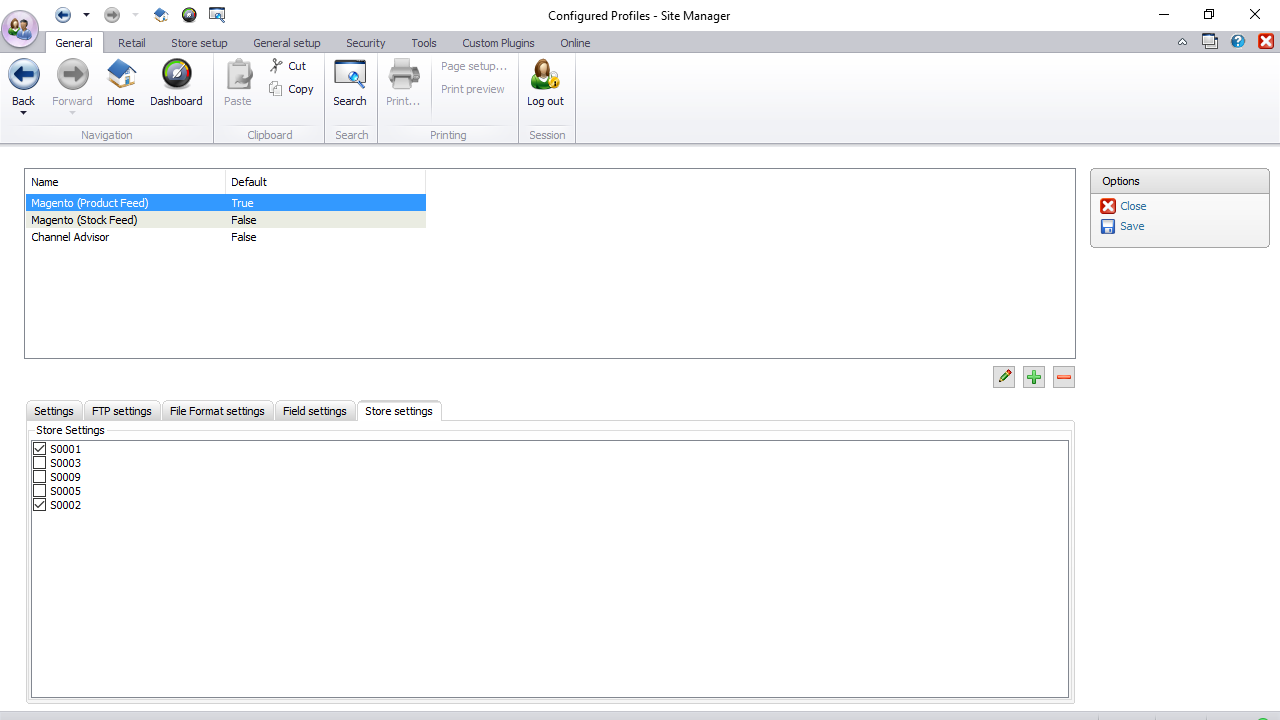1280x720 pixels.
Task: Collapse the ribbon using the chevron
Action: point(1182,42)
